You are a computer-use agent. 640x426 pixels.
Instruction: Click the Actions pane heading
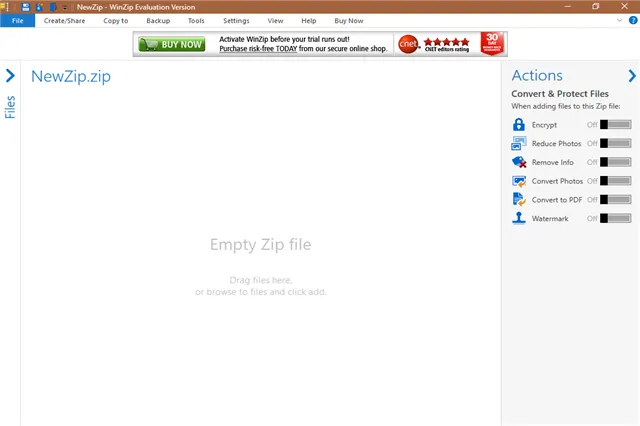pyautogui.click(x=537, y=75)
